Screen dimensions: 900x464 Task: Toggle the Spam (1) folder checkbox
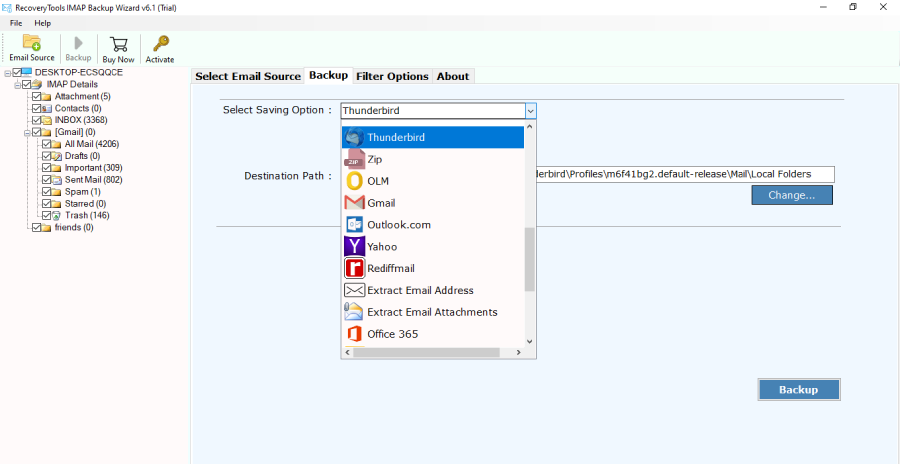click(x=46, y=192)
